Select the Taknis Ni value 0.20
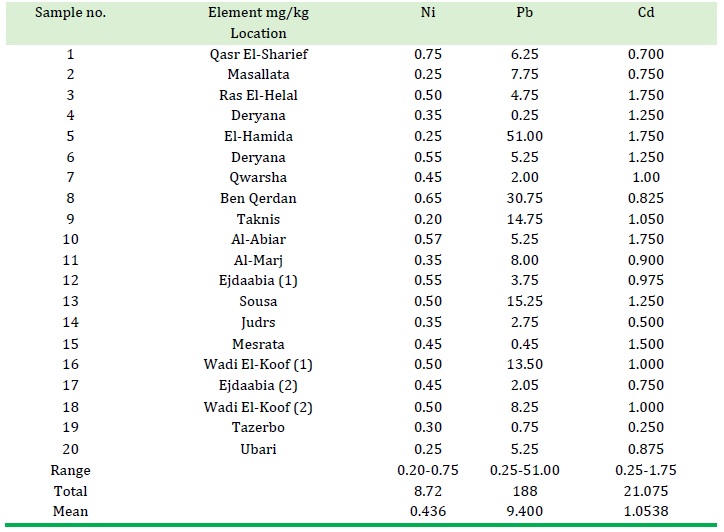This screenshot has width=724, height=532. point(428,219)
